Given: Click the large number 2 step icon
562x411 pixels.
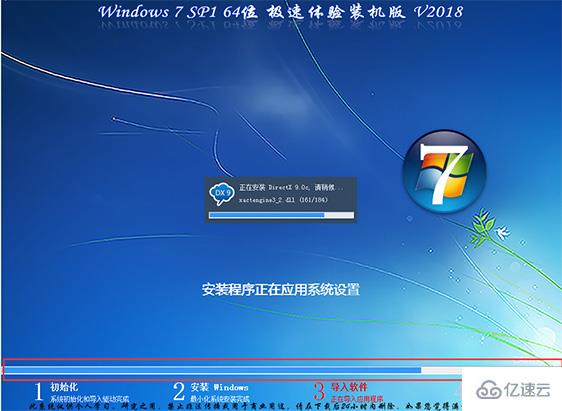Looking at the screenshot, I should pos(179,391).
